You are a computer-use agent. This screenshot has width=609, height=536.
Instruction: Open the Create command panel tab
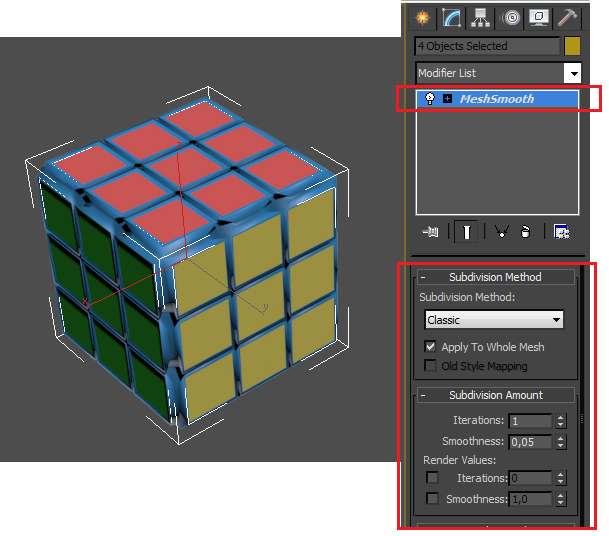tap(422, 18)
